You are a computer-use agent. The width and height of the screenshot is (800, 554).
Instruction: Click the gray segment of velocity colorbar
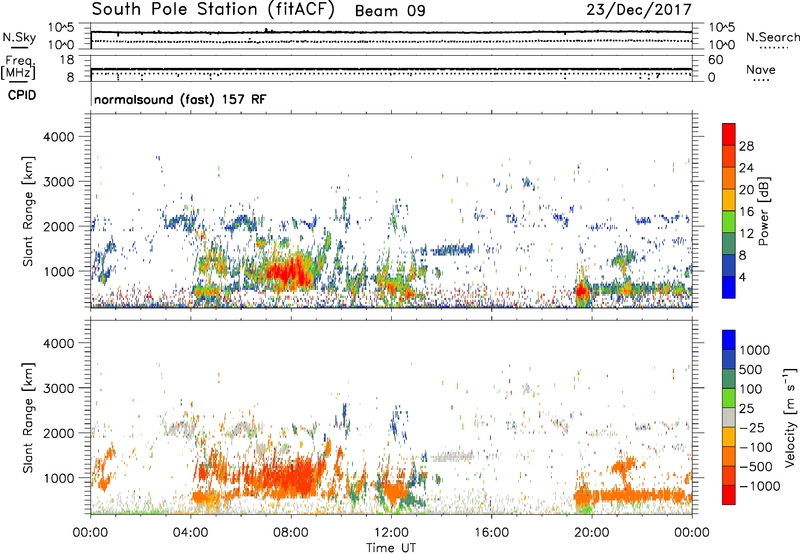(729, 417)
